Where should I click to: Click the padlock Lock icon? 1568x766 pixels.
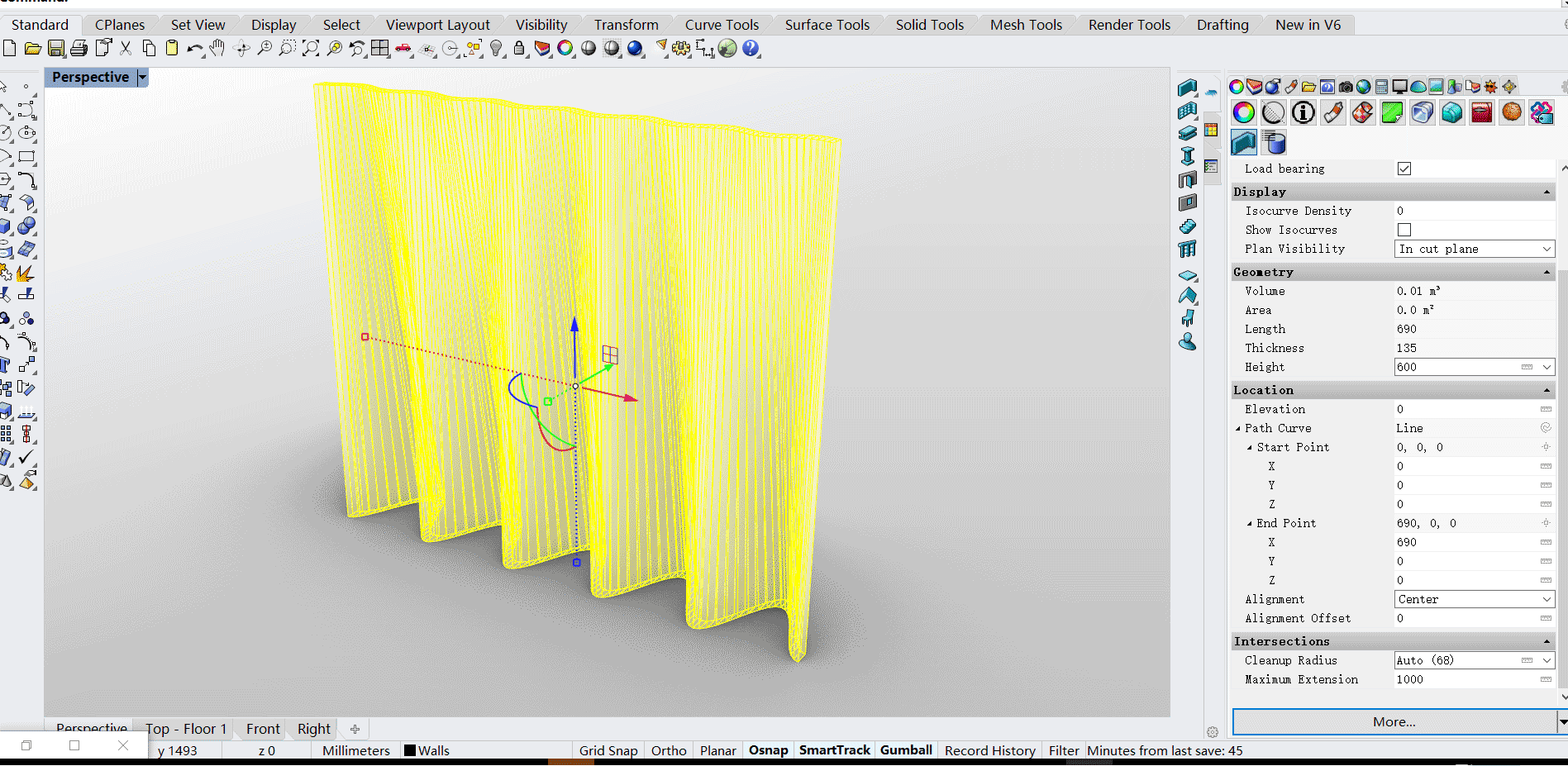point(519,49)
